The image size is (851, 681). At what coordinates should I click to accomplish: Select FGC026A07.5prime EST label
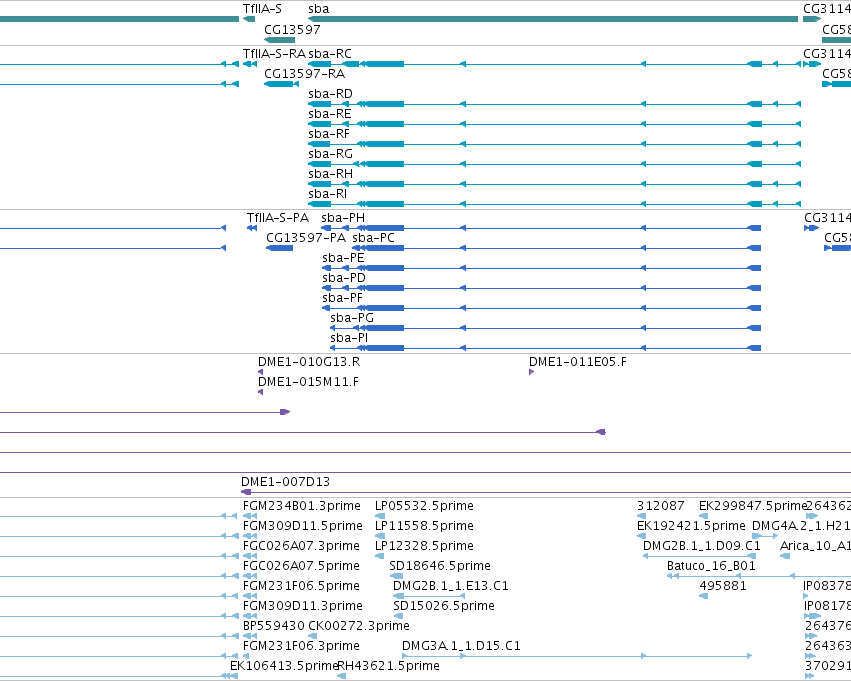point(301,567)
